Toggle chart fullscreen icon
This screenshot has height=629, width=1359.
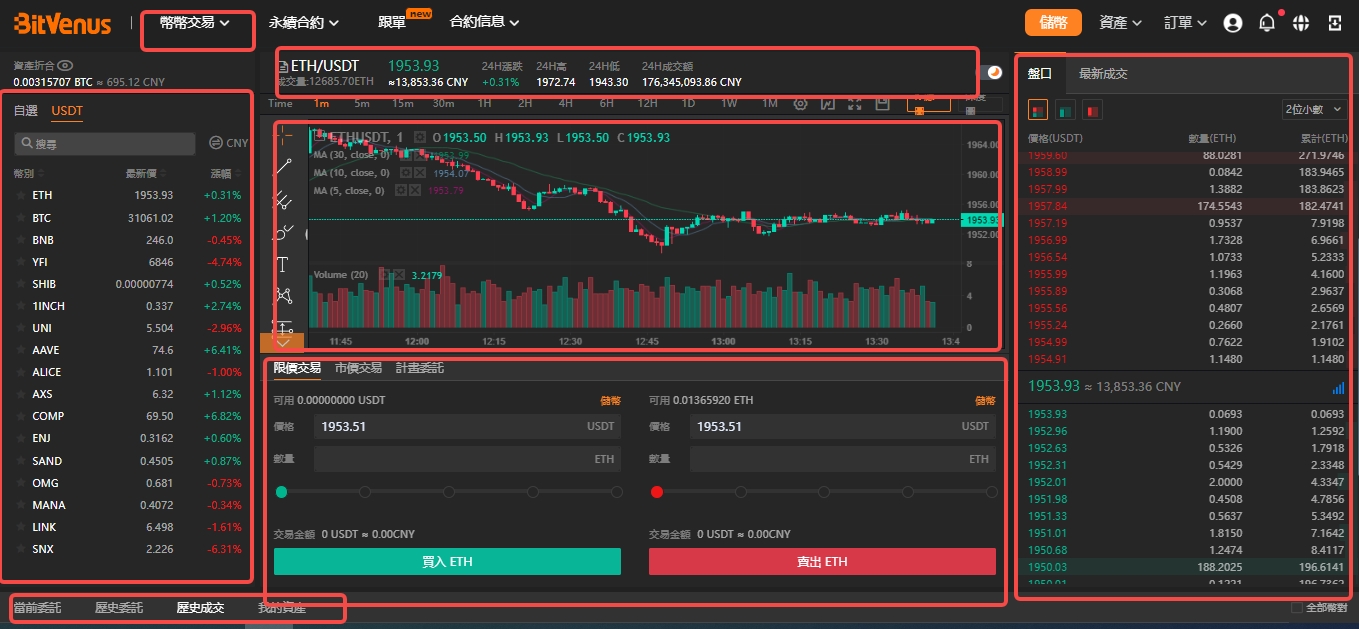(x=854, y=103)
